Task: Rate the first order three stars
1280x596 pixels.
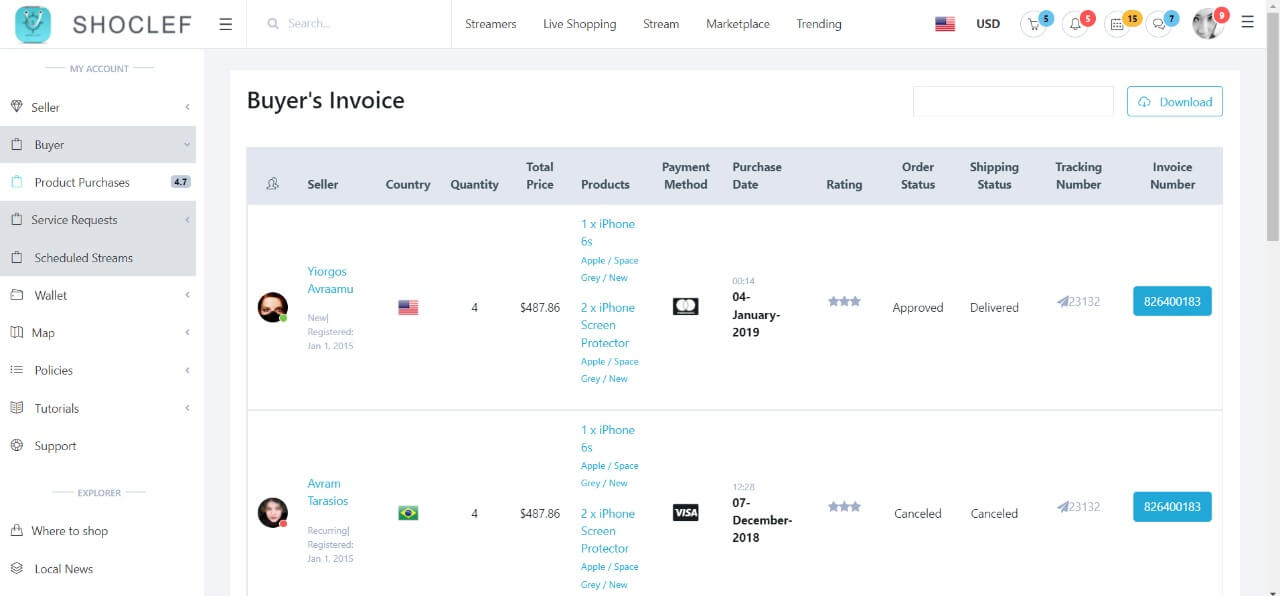Action: click(844, 301)
